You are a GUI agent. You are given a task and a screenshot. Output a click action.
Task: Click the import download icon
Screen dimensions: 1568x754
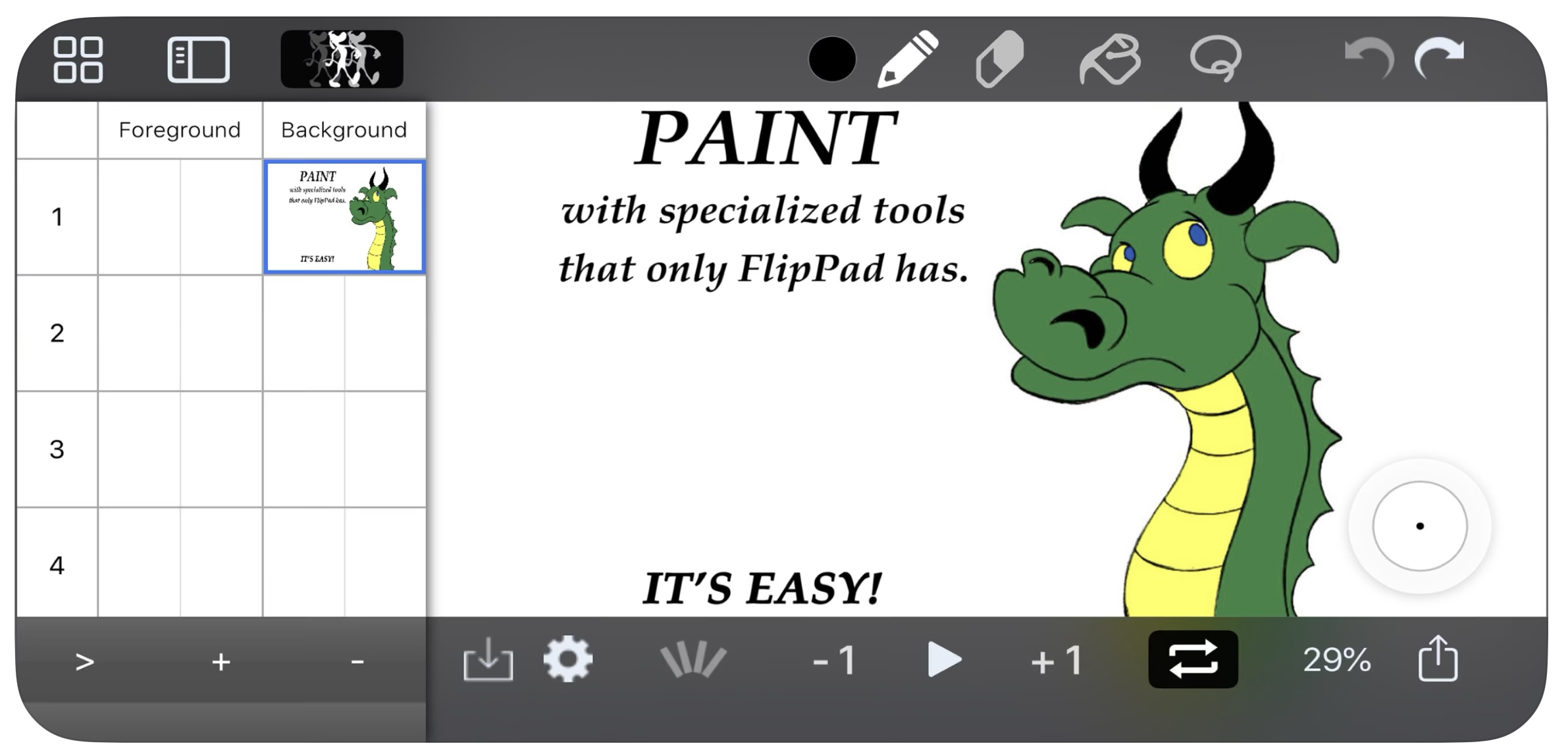[488, 659]
